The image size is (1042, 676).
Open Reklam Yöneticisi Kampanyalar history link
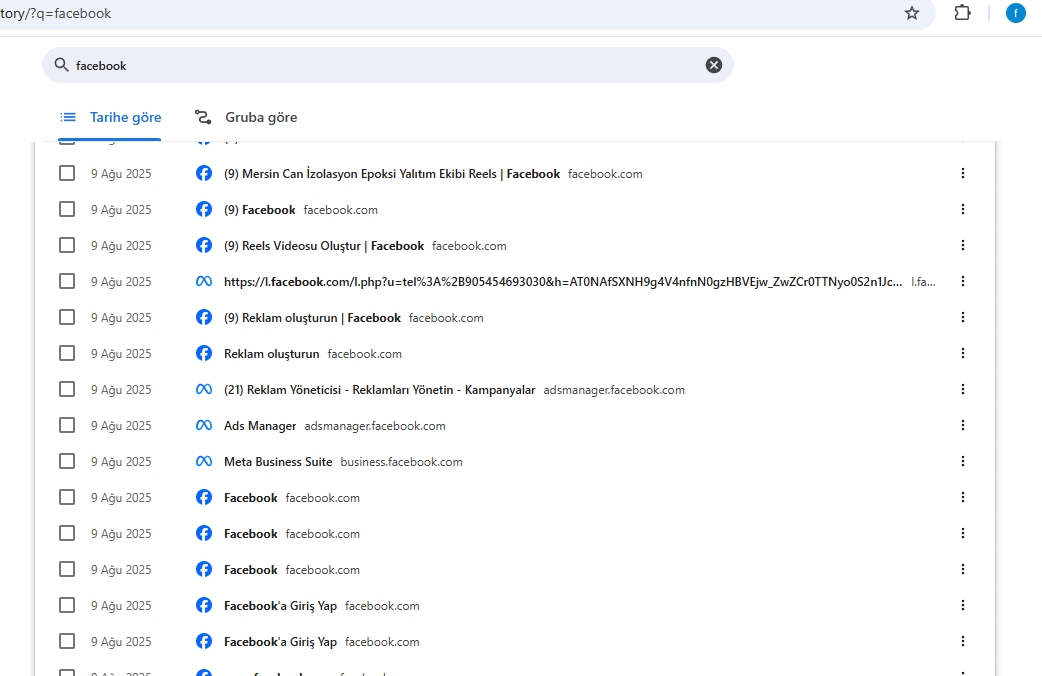[x=379, y=390]
